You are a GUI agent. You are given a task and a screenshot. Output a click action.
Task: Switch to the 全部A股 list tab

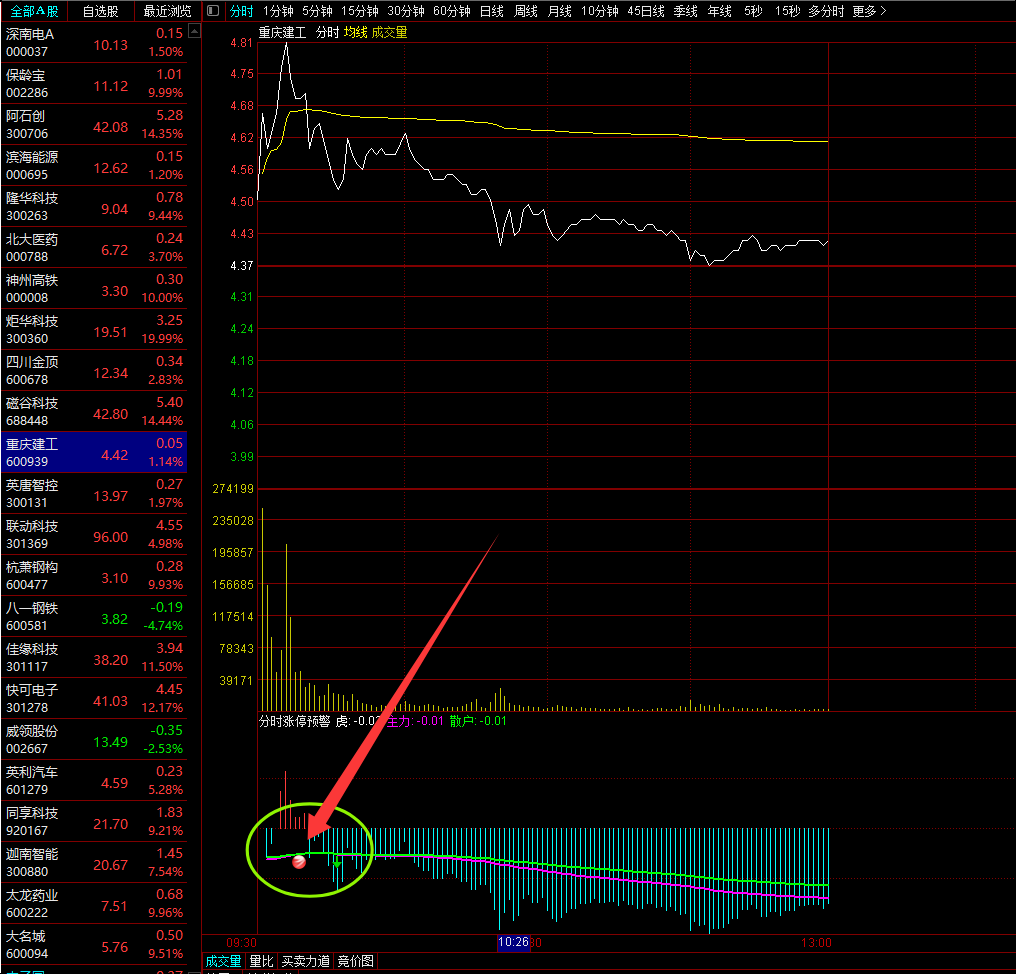34,11
